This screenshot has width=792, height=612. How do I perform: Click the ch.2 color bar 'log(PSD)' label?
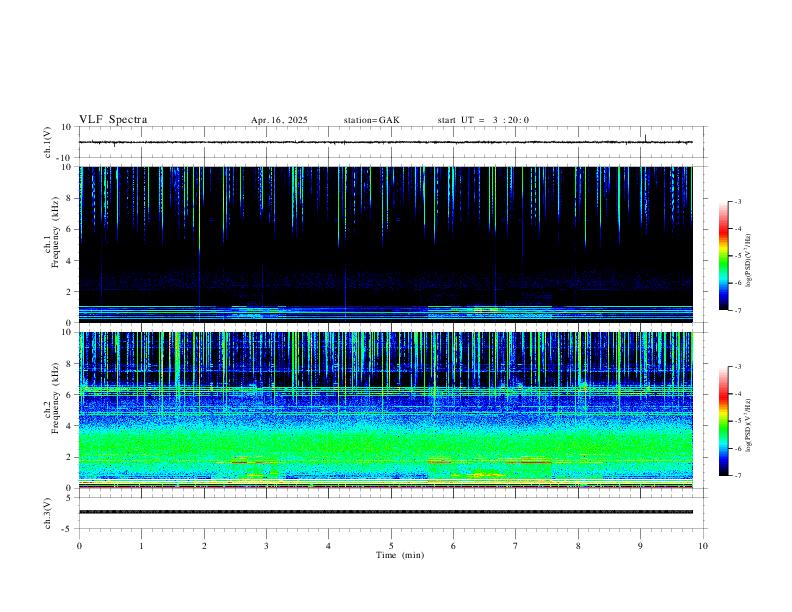[x=748, y=425]
